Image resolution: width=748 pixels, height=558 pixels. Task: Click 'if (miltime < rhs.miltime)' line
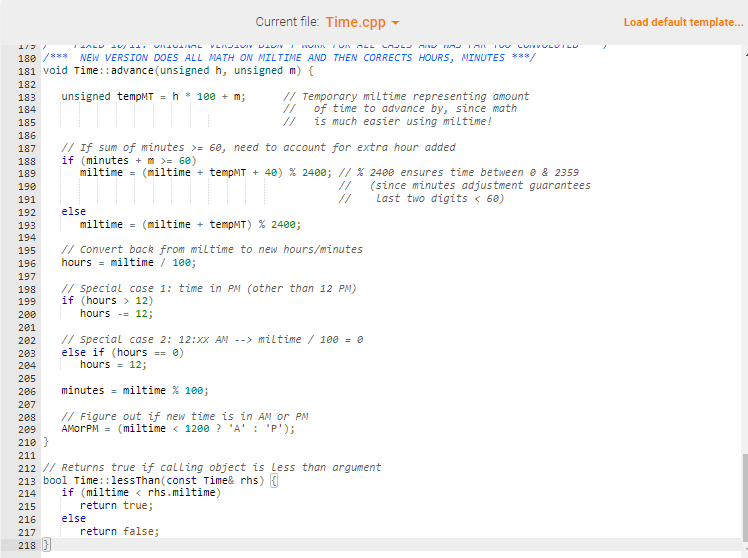[141, 493]
